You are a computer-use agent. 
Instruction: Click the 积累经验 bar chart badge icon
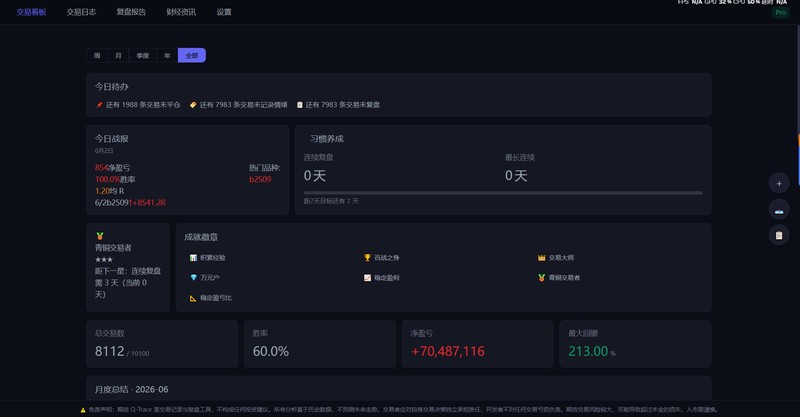[193, 258]
